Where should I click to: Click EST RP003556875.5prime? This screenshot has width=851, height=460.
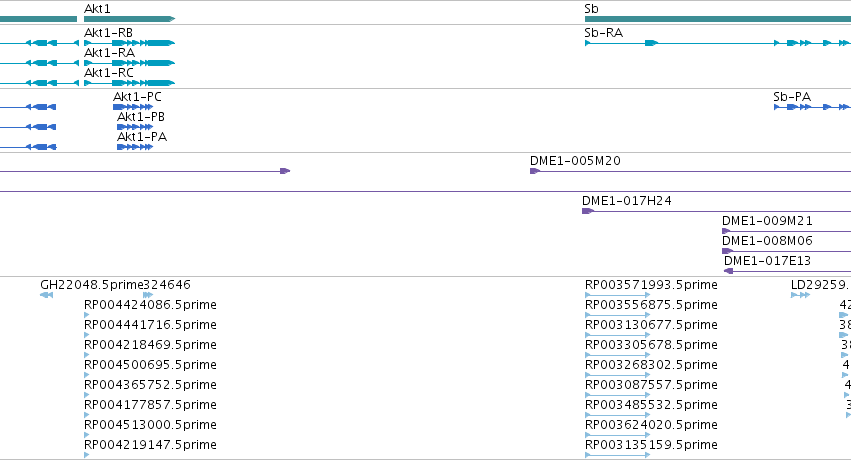pos(651,305)
